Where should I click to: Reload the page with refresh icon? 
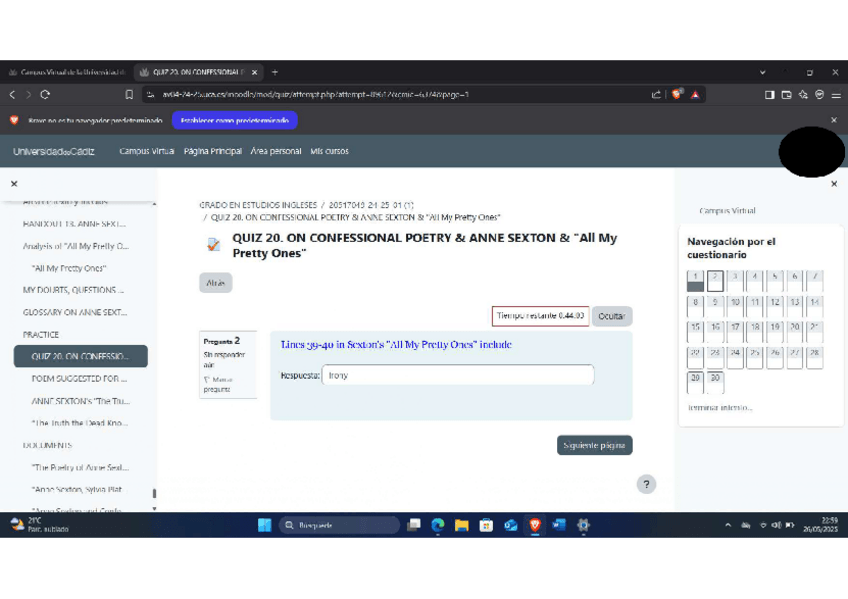point(45,95)
